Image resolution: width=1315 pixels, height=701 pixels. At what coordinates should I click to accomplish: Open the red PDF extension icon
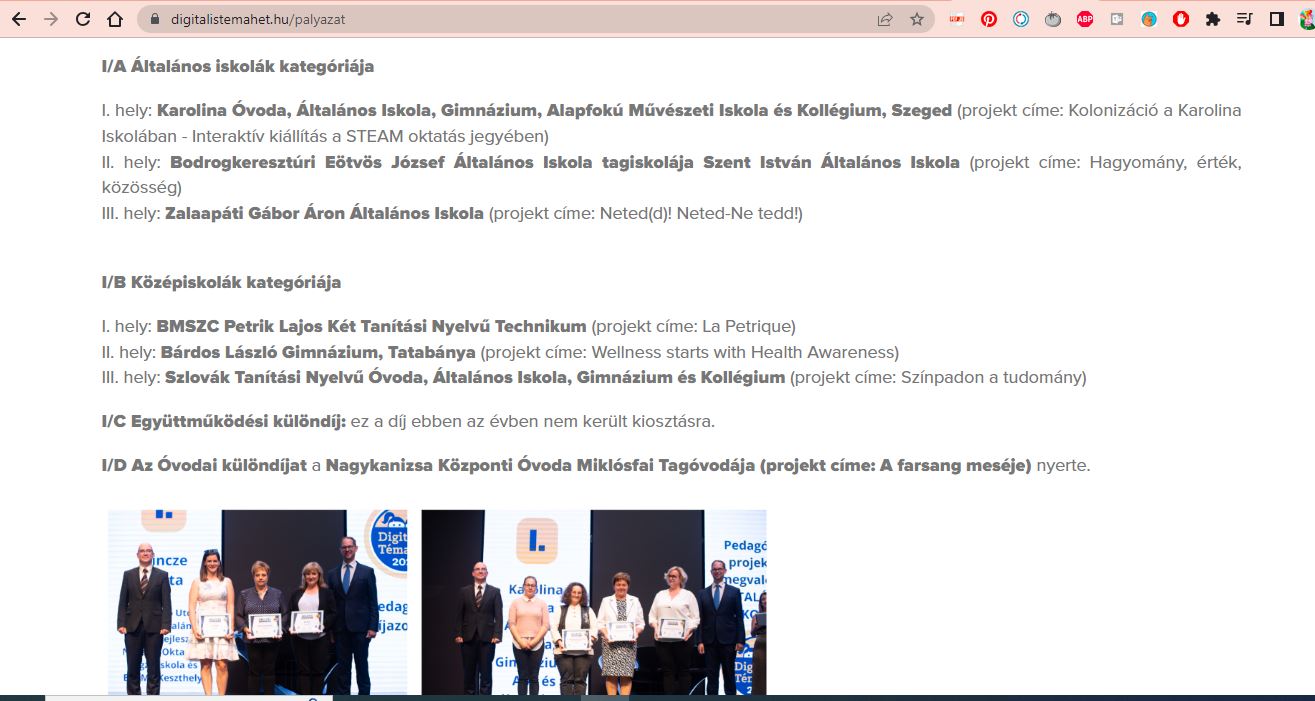click(957, 19)
